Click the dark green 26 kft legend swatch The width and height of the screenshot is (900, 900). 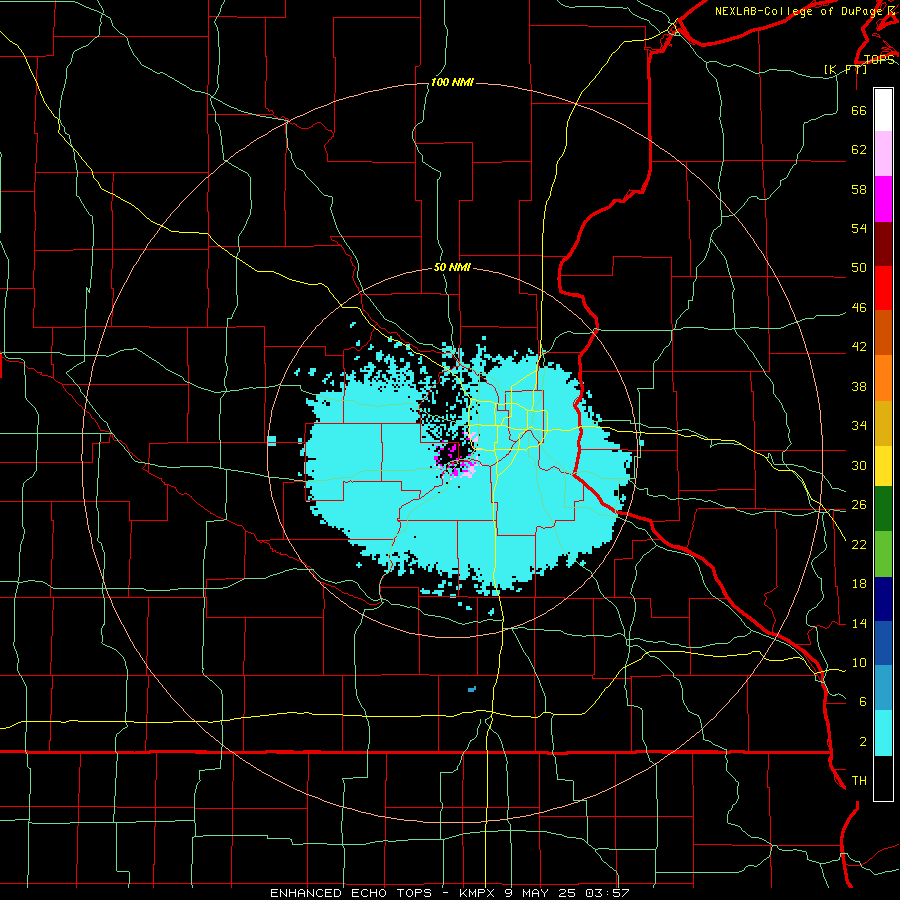[883, 509]
